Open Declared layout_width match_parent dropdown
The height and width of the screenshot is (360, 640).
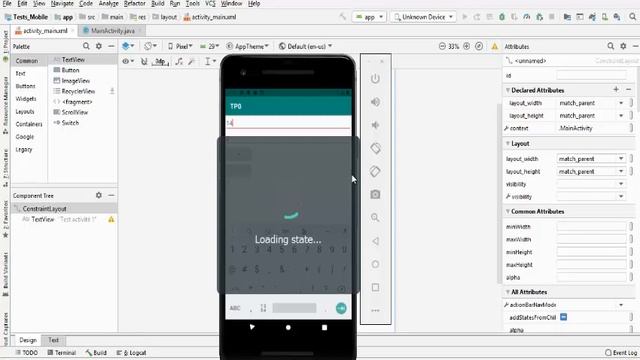tap(621, 103)
